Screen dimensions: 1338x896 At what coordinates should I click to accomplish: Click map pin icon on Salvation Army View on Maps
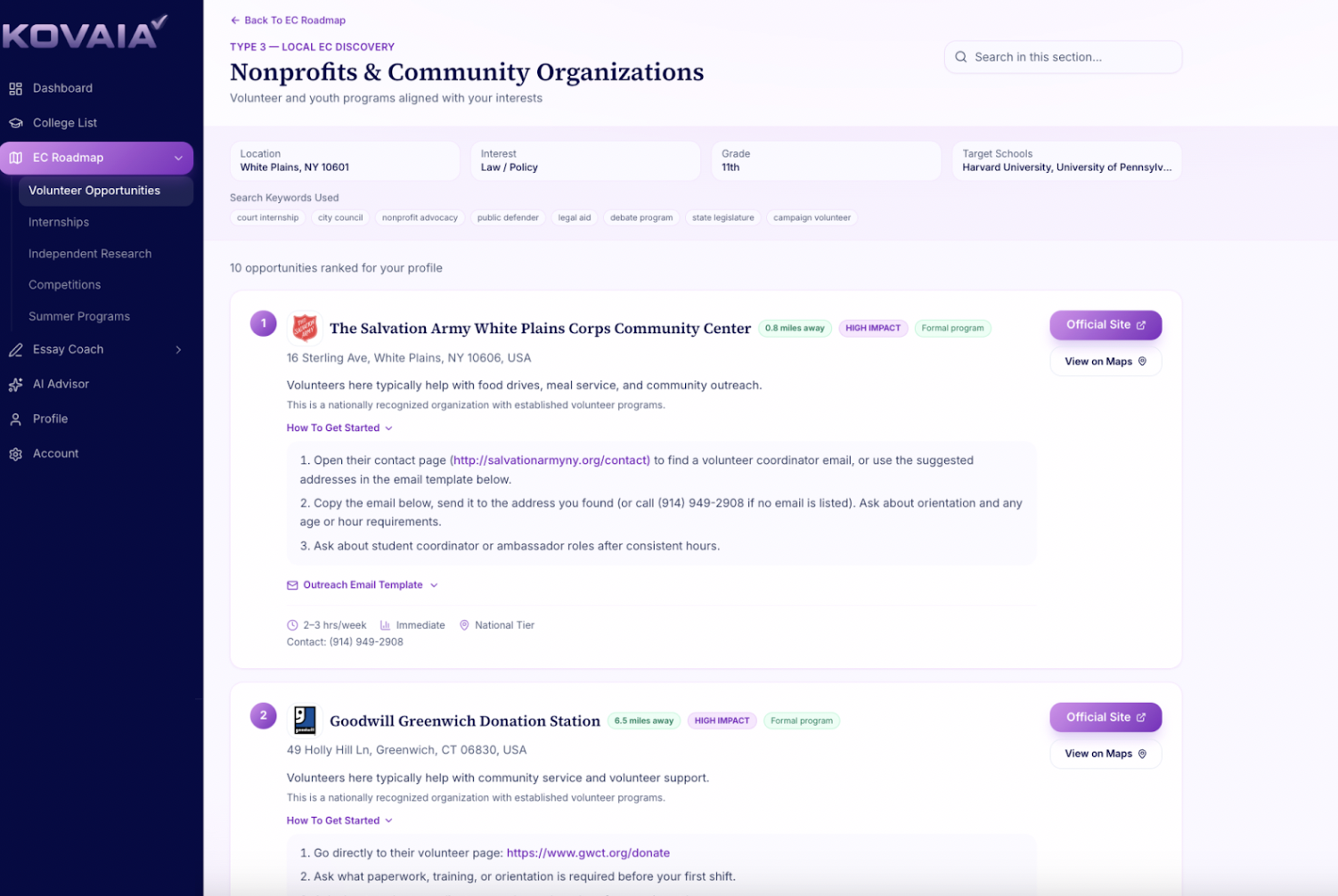pos(1142,362)
